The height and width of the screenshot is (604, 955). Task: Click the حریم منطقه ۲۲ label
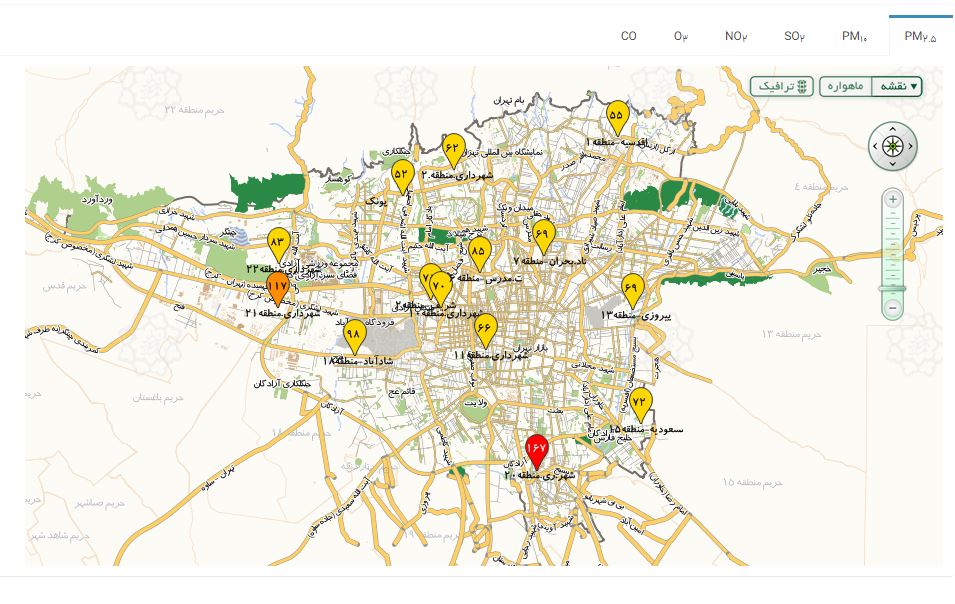194,110
